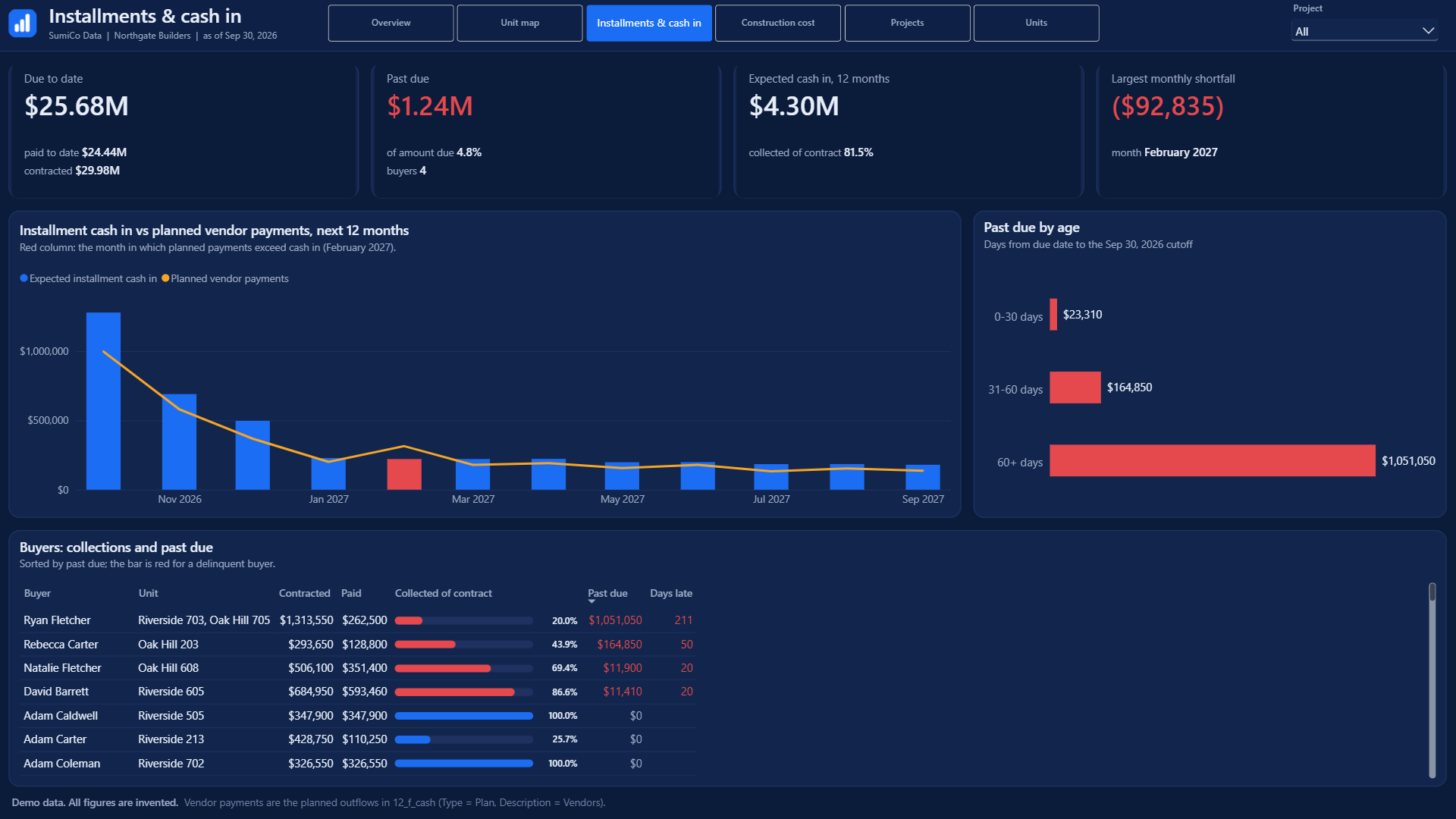1456x819 pixels.
Task: Click the tallest blue October 2026 column
Action: point(103,400)
